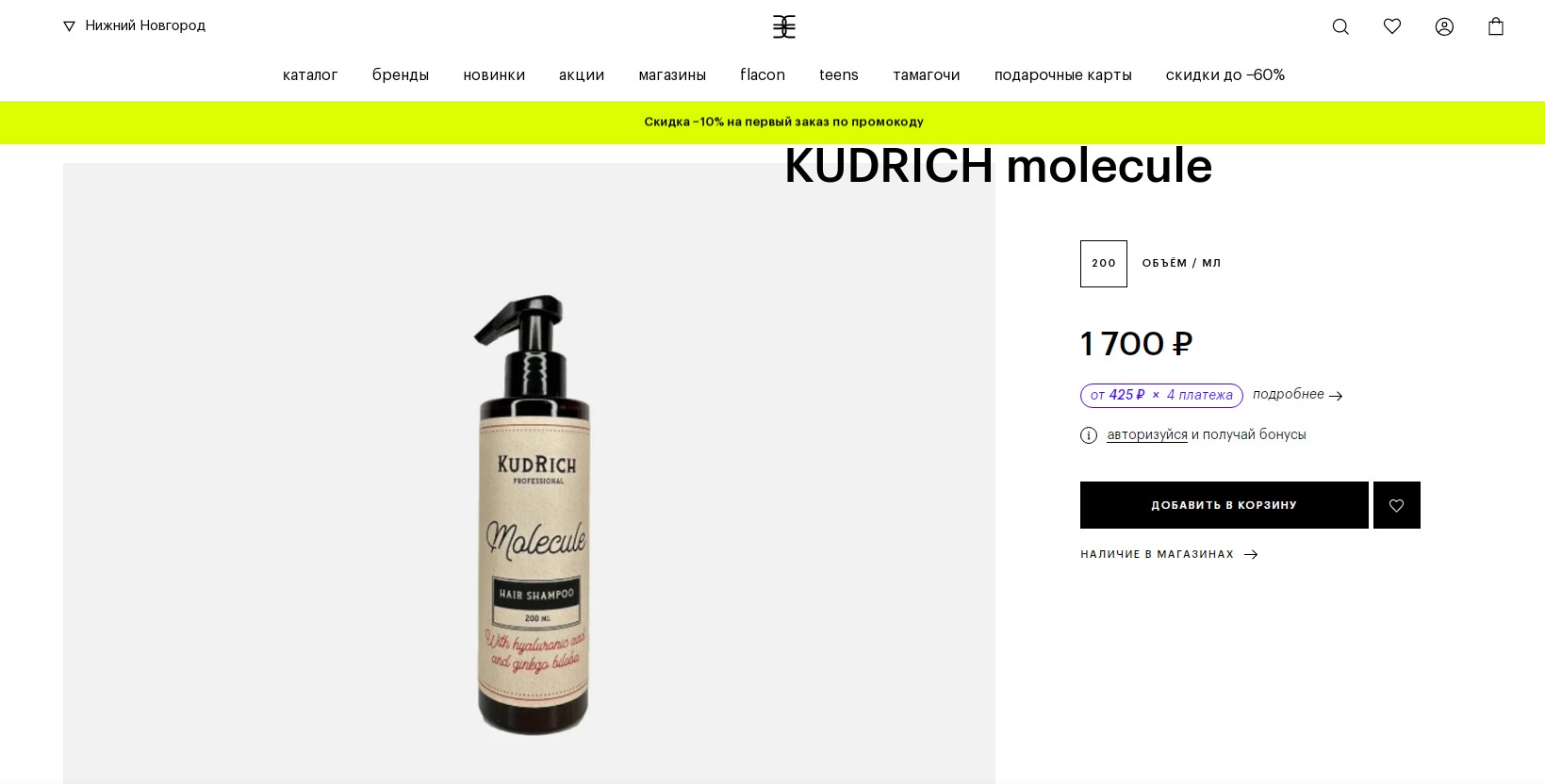Image resolution: width=1545 pixels, height=784 pixels.
Task: Go to скидки до −60% section
Action: click(x=1225, y=75)
